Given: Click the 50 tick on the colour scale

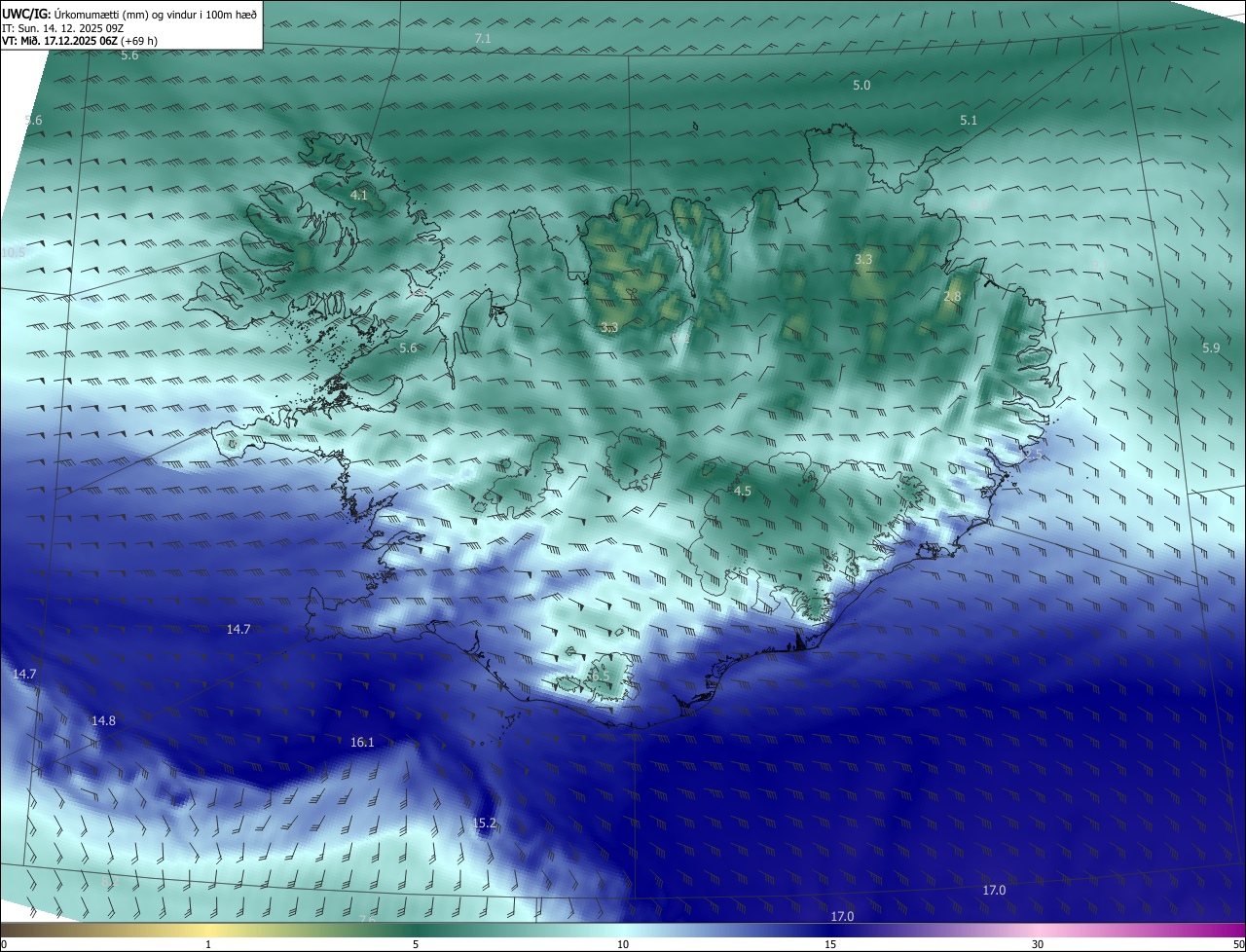Looking at the screenshot, I should click(x=1237, y=945).
